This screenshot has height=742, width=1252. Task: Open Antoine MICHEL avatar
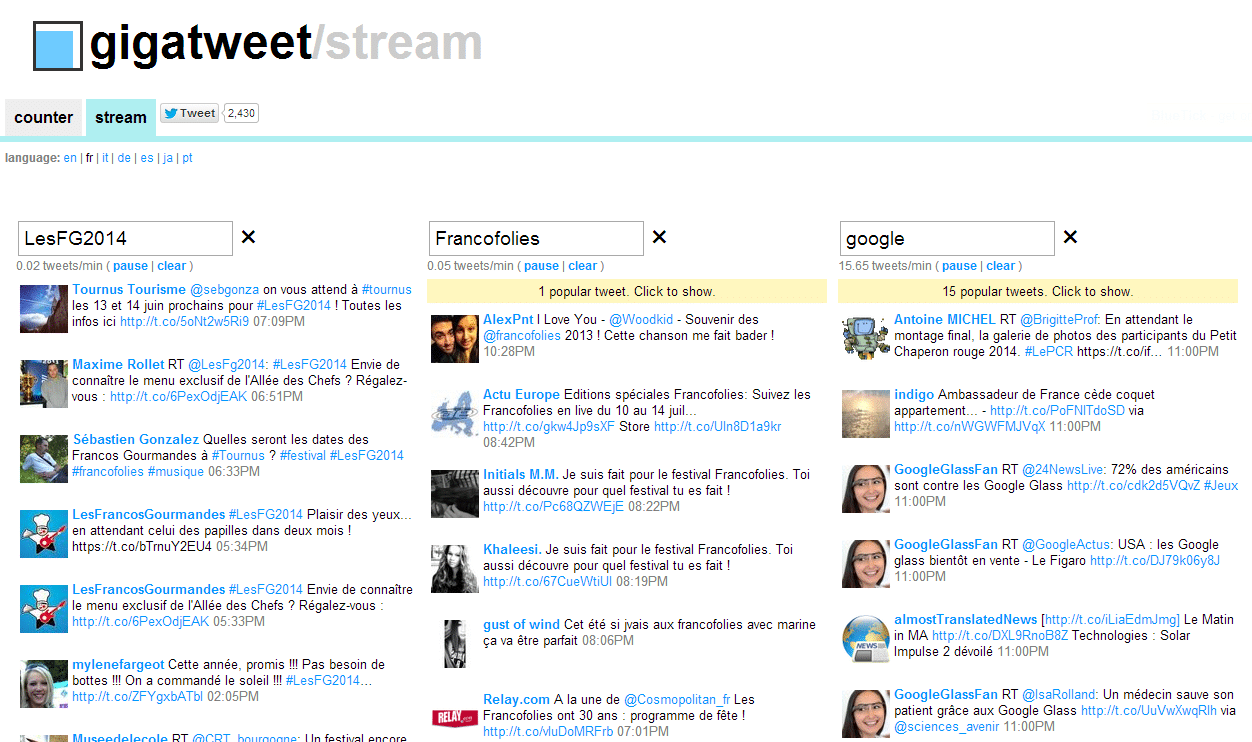(866, 338)
